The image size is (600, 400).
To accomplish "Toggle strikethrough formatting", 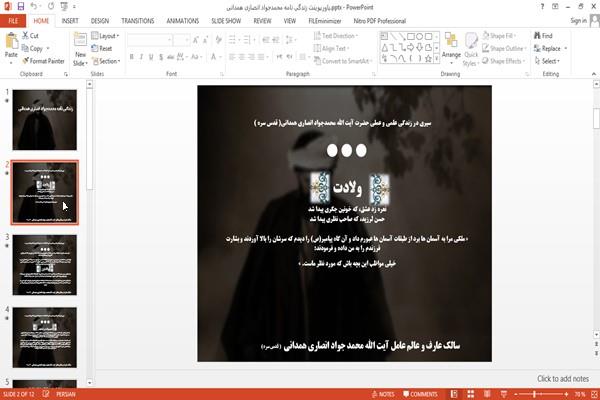I will pyautogui.click(x=171, y=57).
